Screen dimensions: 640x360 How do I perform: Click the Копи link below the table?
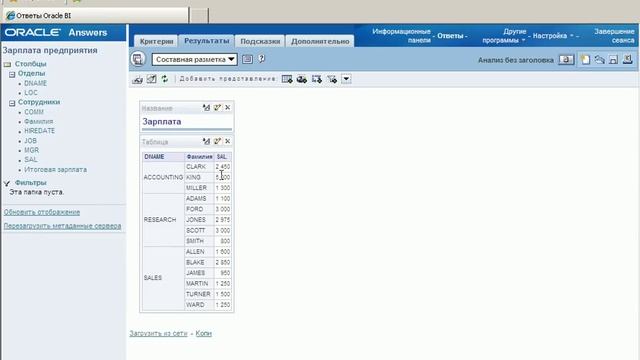203,333
